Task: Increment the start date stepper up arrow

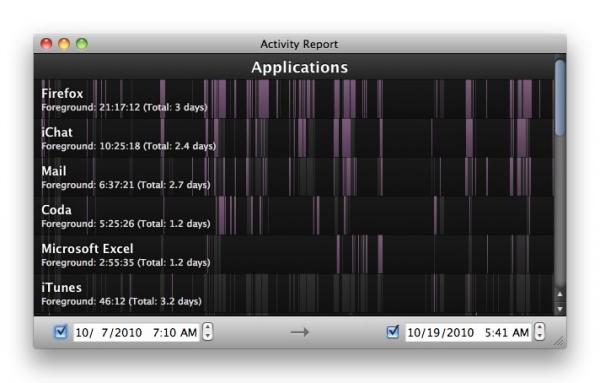Action: click(x=207, y=328)
